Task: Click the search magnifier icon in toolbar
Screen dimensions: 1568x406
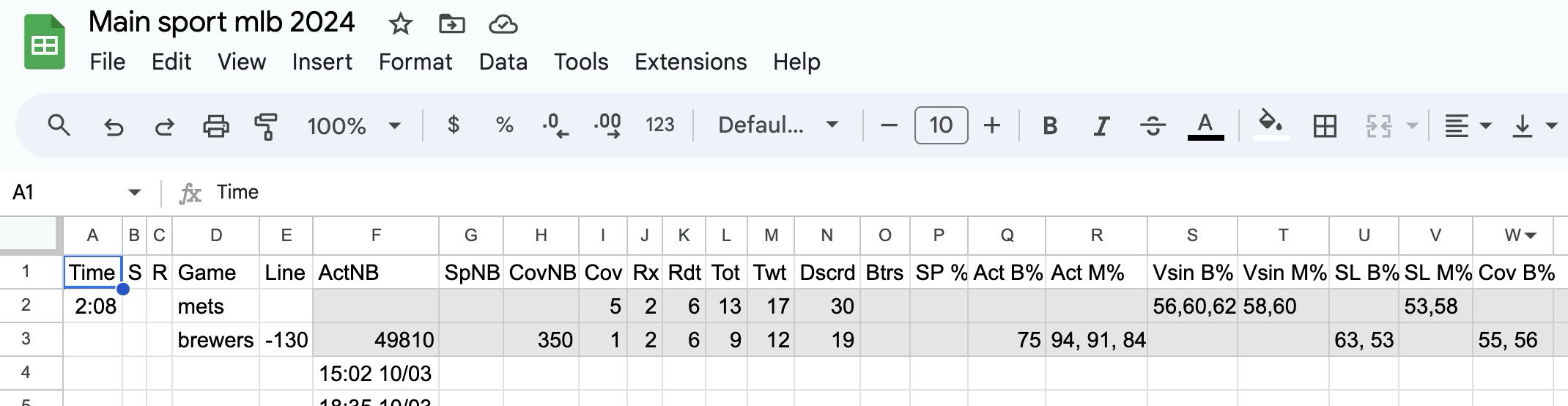Action: 59,126
